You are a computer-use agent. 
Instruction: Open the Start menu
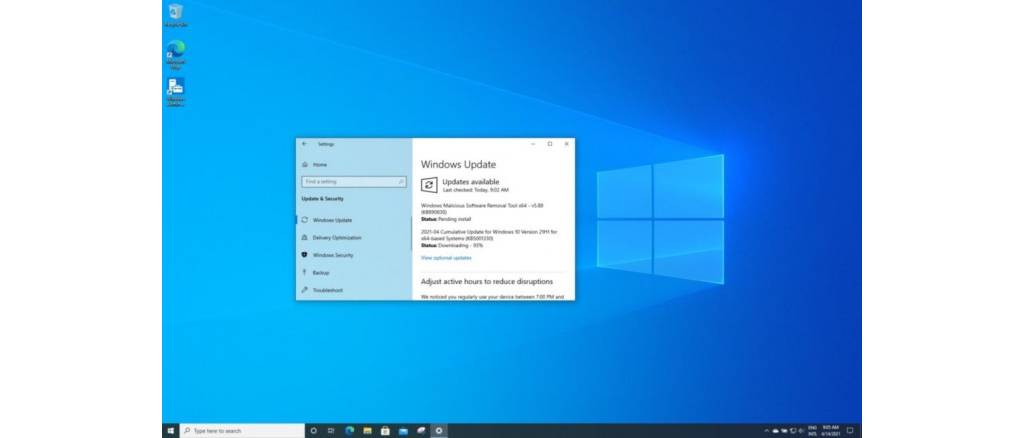click(170, 431)
